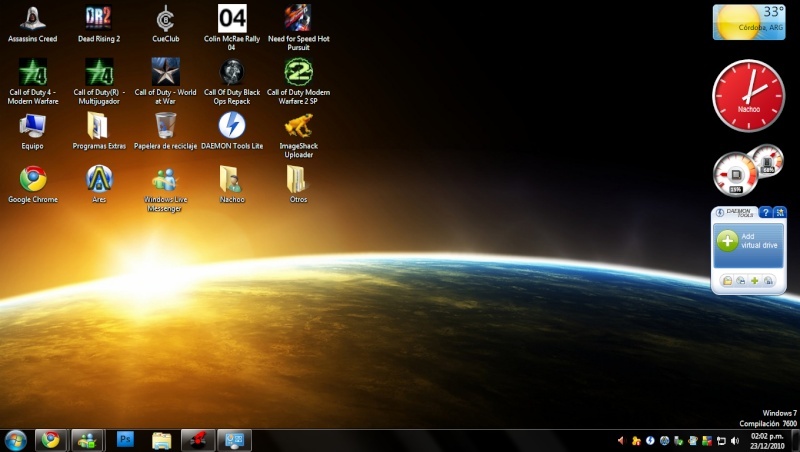
Task: Open Chrome from the taskbar
Action: tap(51, 440)
